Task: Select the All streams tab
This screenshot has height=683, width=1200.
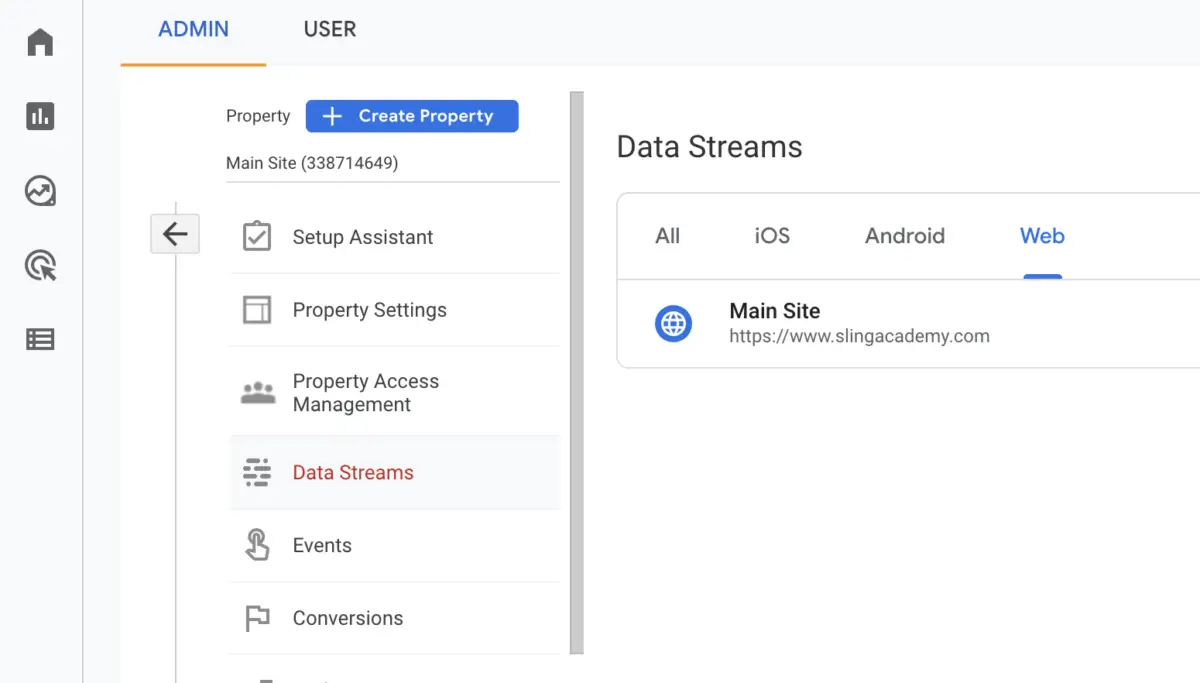Action: click(x=667, y=236)
